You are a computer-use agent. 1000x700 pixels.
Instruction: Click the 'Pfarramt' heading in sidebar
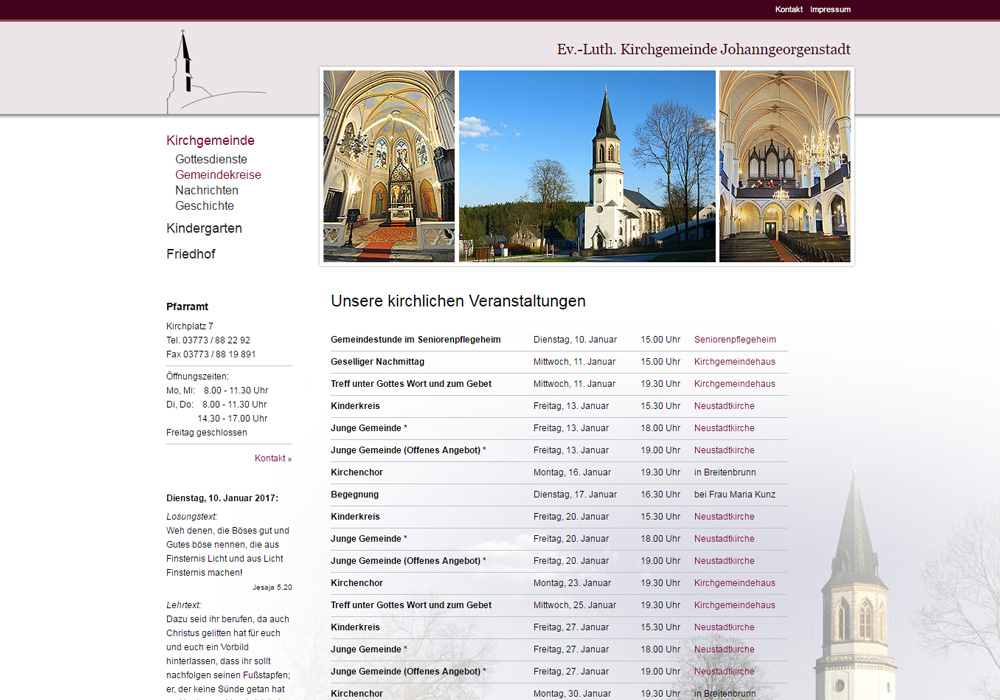188,307
